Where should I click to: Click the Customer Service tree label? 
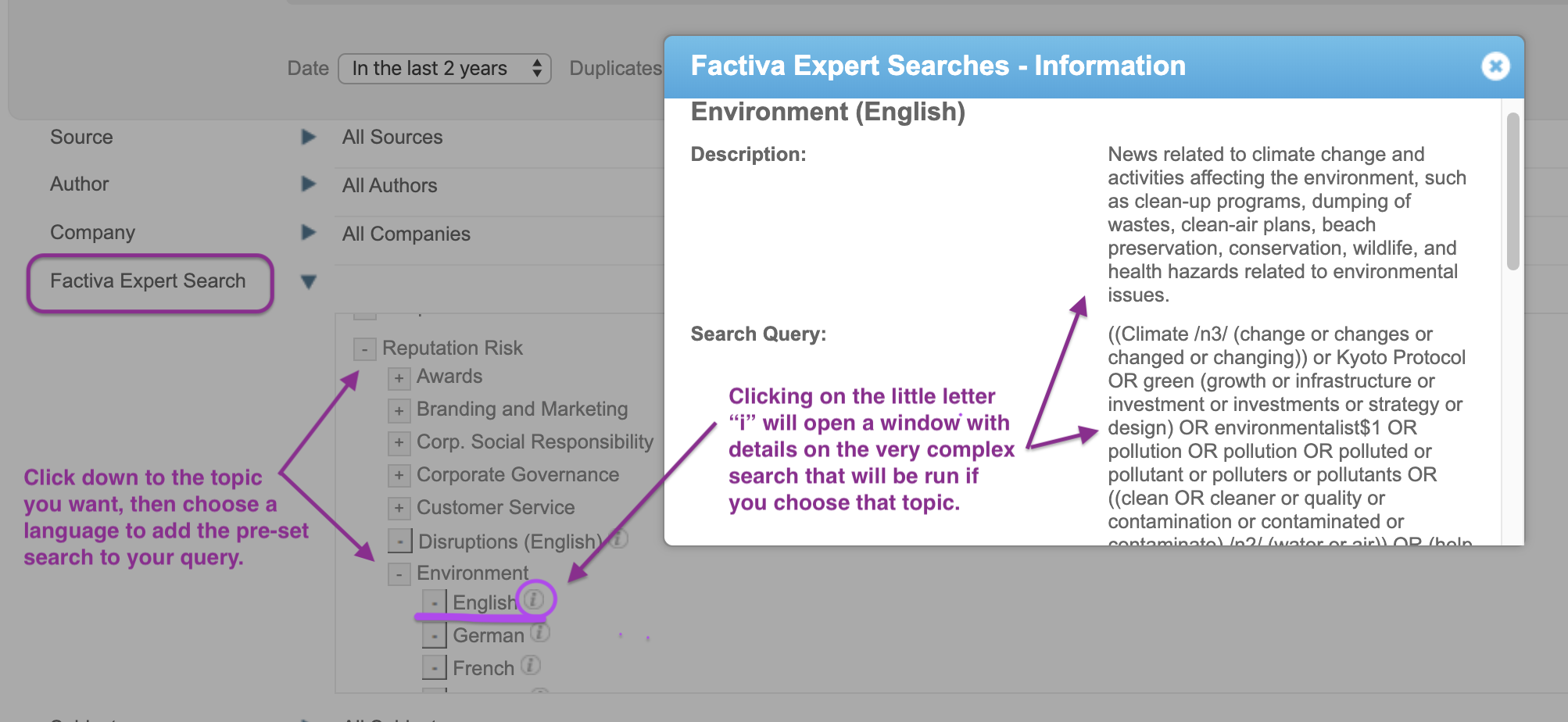tap(496, 508)
